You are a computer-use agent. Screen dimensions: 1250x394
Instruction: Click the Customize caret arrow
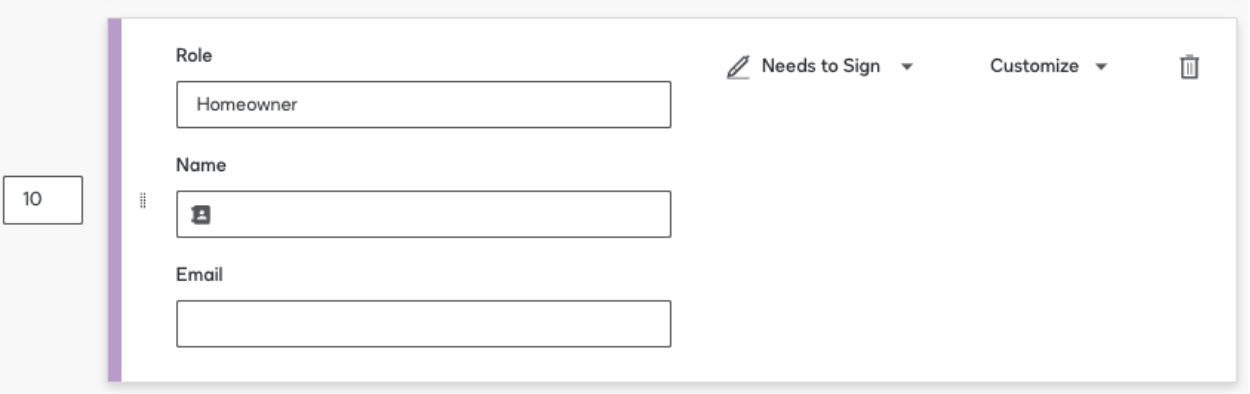tap(1101, 67)
